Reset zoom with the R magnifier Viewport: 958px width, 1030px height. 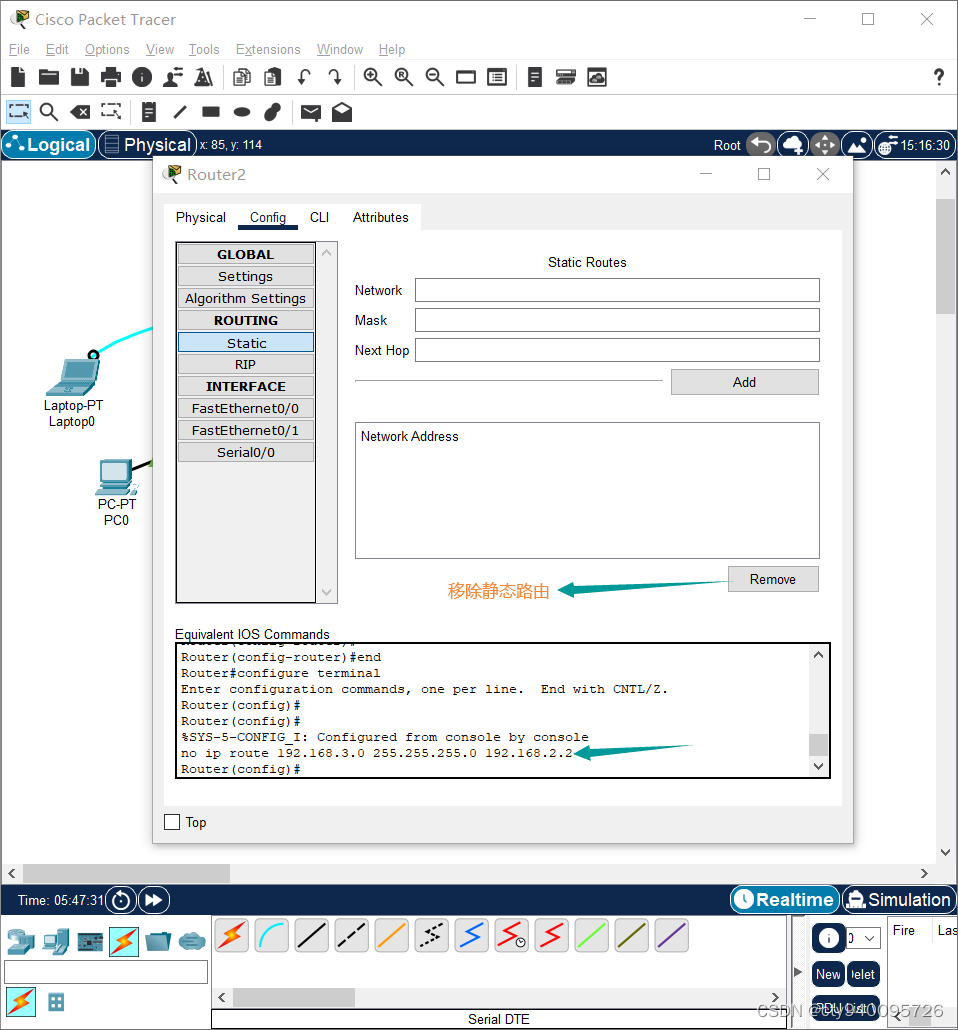click(403, 78)
